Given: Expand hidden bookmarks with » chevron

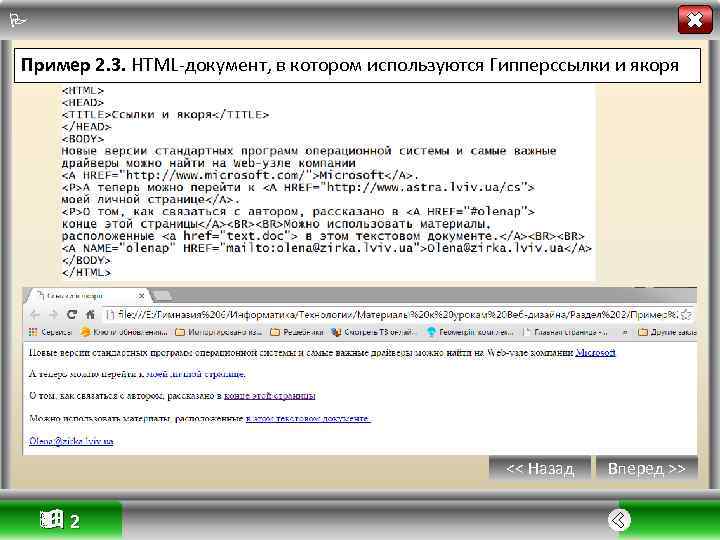Looking at the screenshot, I should 624,332.
